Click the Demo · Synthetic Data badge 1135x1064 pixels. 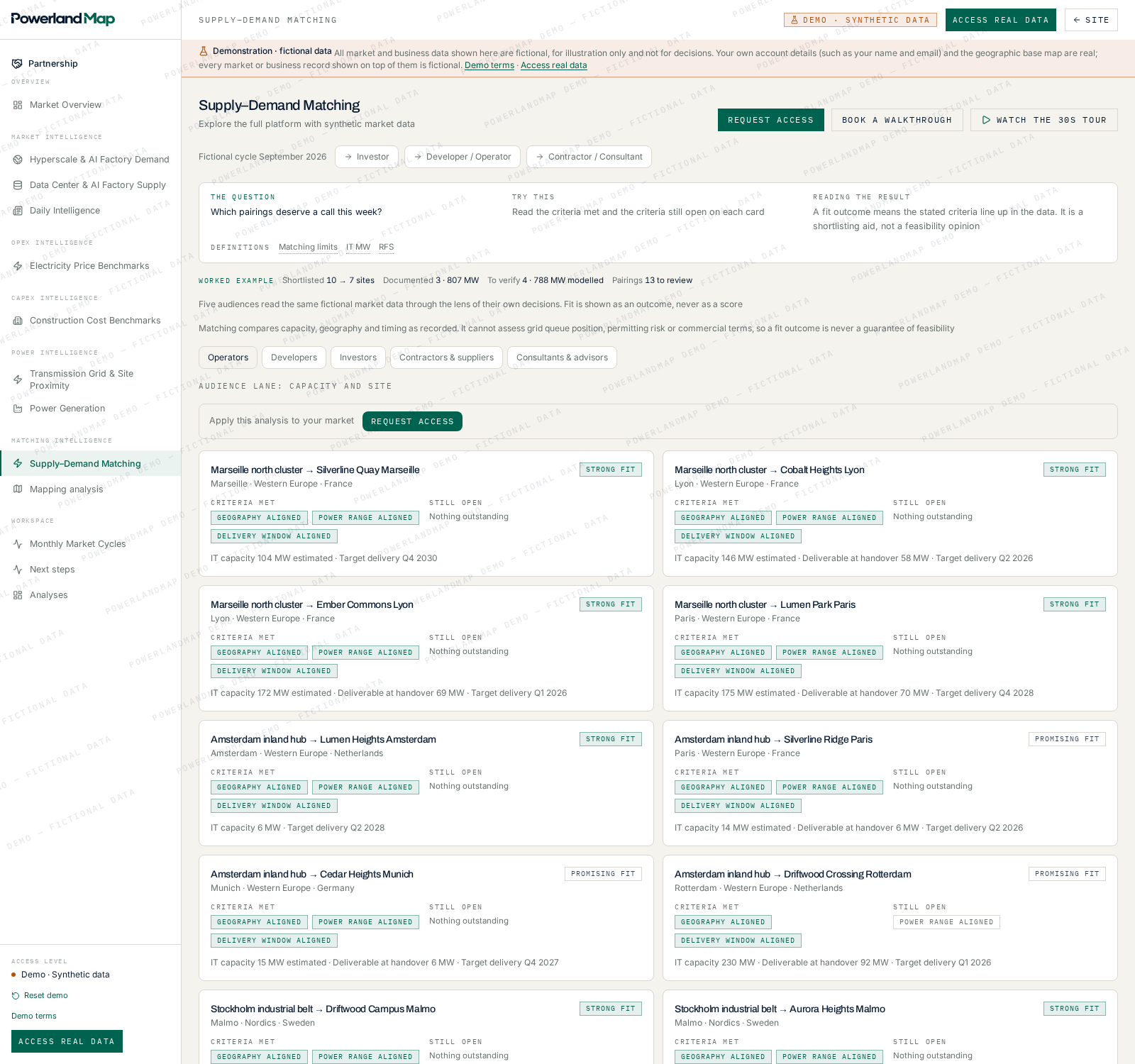(x=860, y=20)
